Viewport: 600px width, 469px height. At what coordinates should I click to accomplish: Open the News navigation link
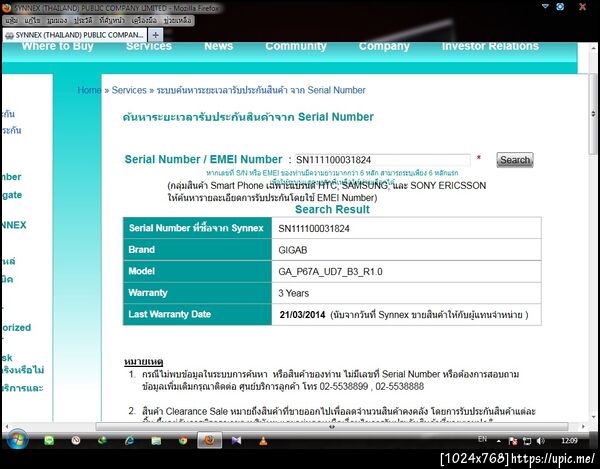click(x=218, y=46)
